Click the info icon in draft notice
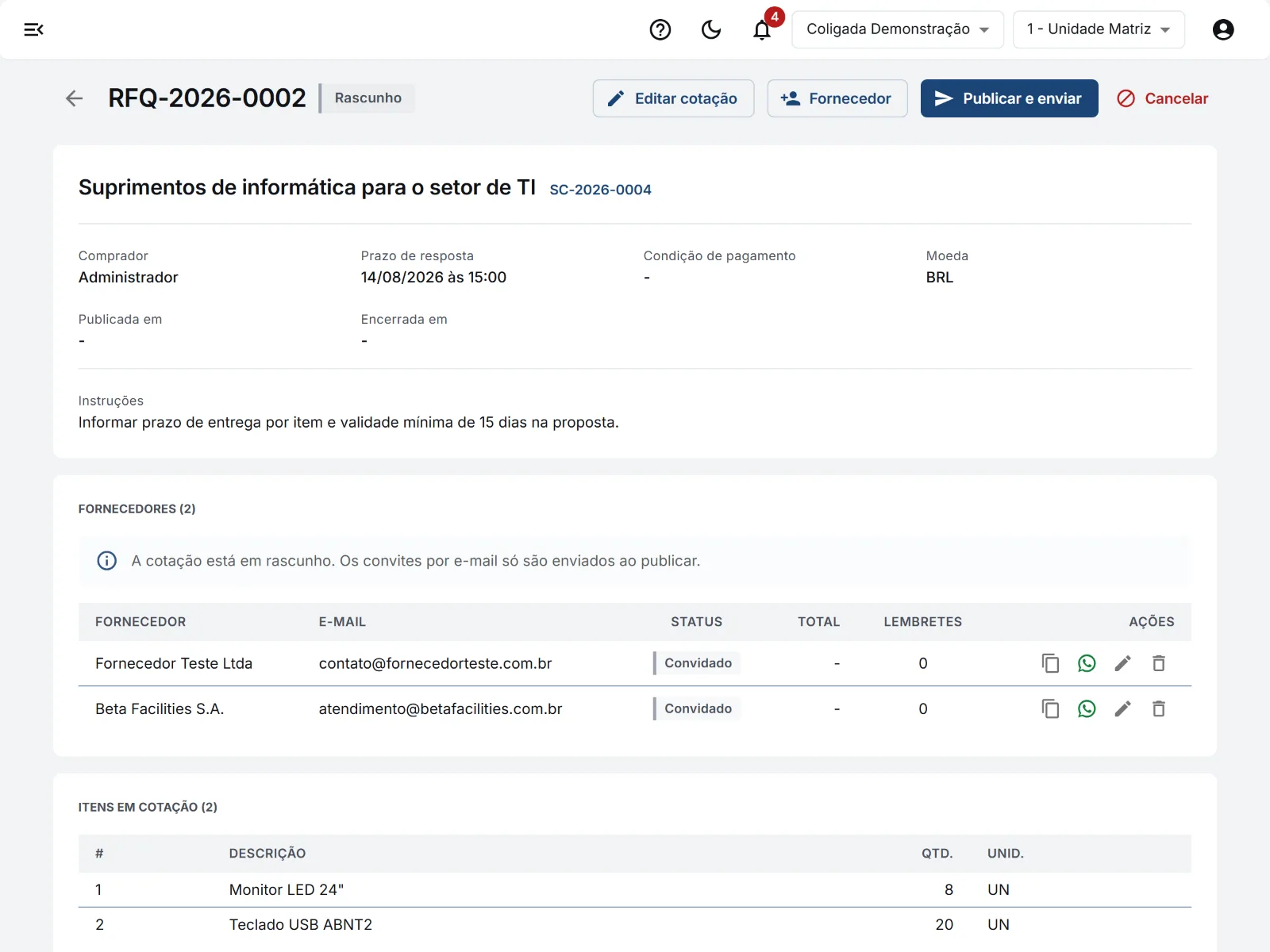The image size is (1270, 952). pos(106,561)
